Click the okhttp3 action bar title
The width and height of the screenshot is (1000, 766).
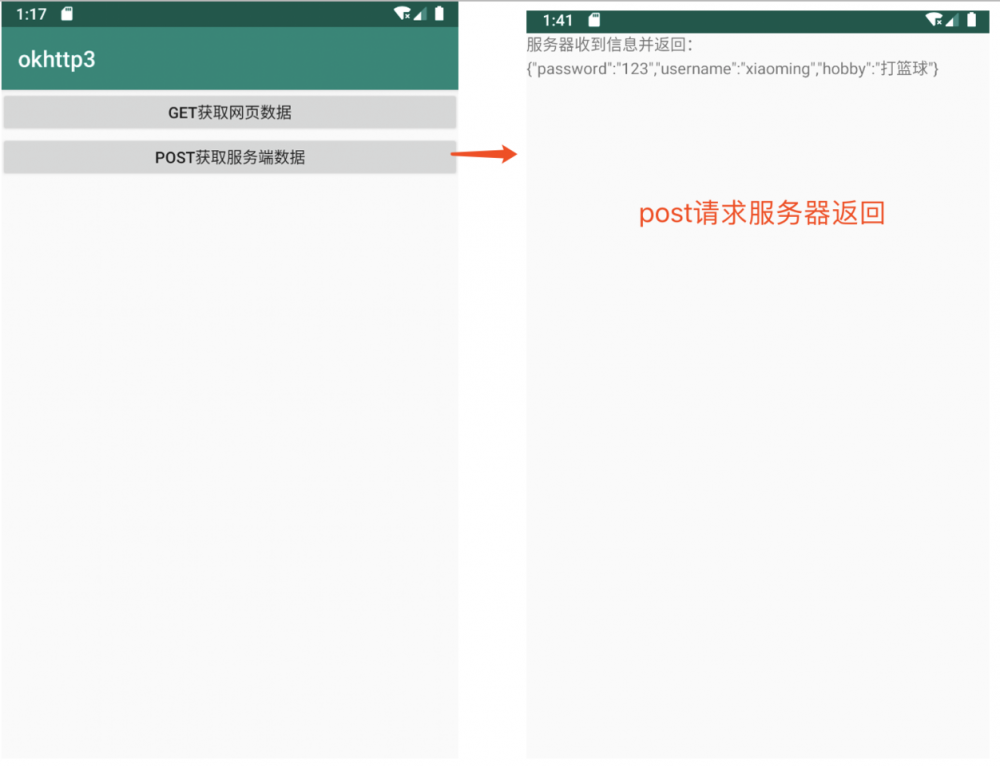[x=56, y=60]
